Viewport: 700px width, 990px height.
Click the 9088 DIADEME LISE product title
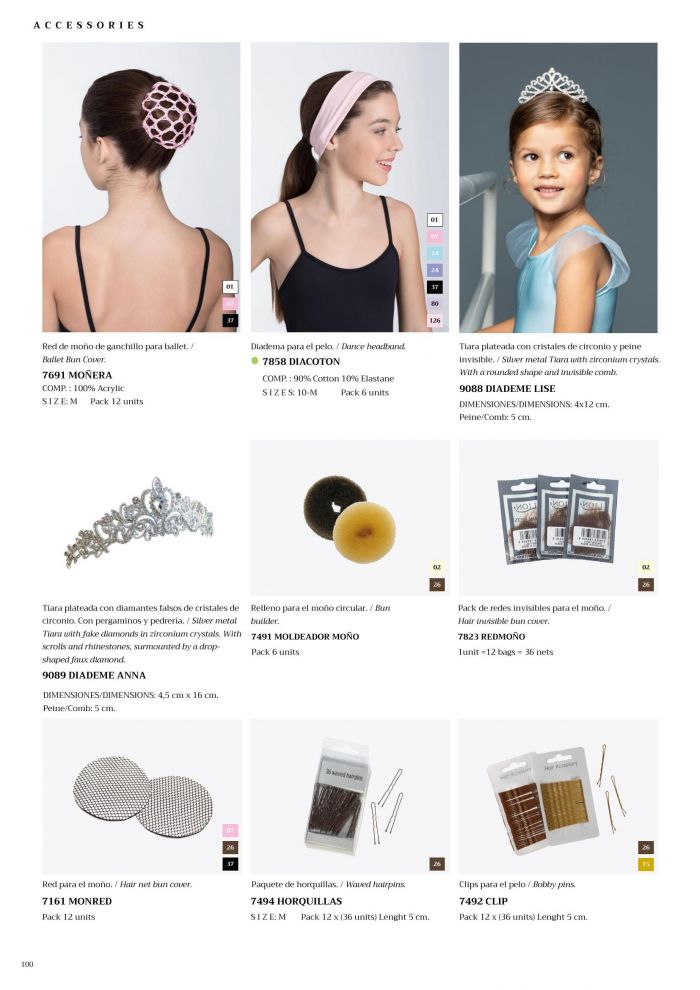pos(507,389)
